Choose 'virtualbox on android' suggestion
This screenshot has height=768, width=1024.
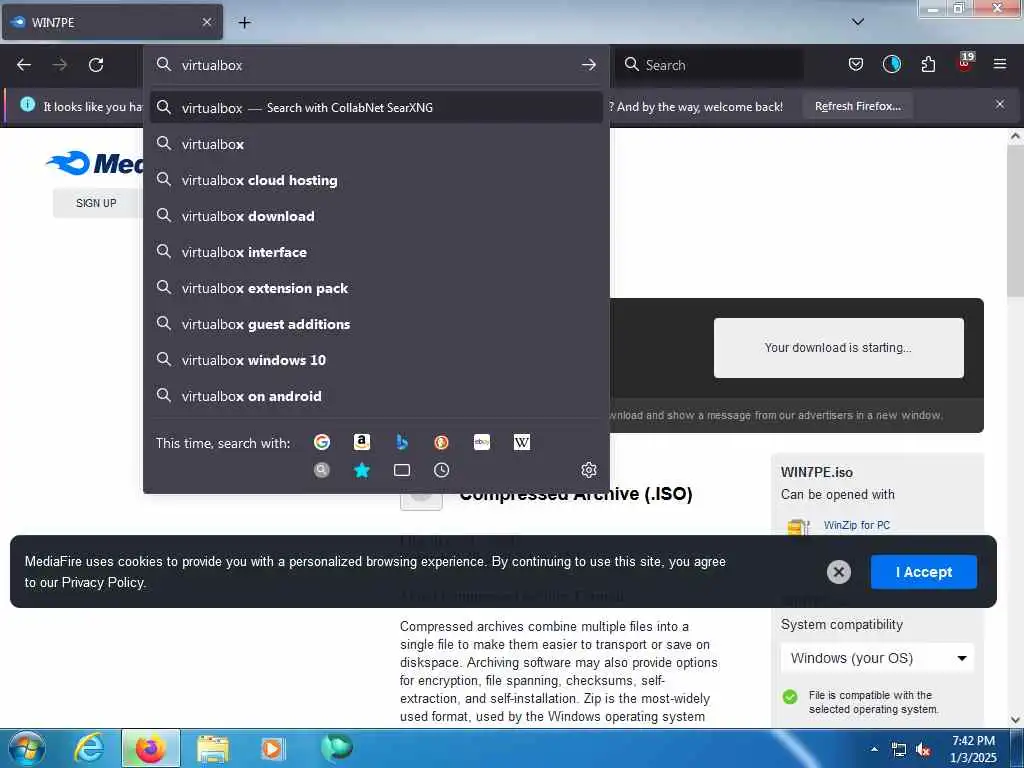pyautogui.click(x=376, y=396)
